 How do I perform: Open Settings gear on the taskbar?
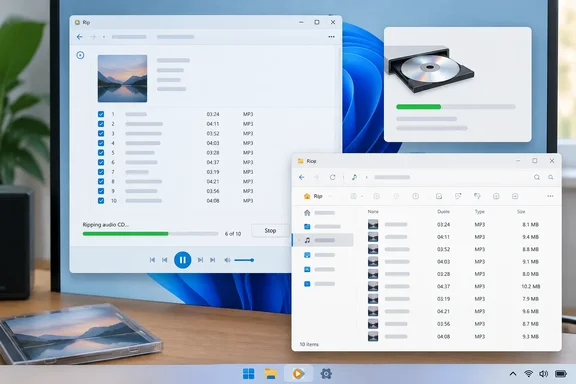coord(326,374)
